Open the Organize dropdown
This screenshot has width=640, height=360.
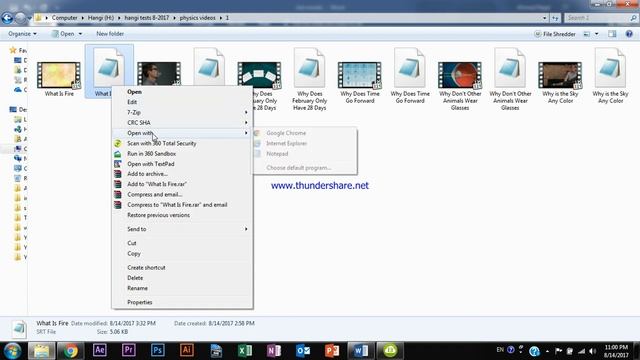coord(22,34)
